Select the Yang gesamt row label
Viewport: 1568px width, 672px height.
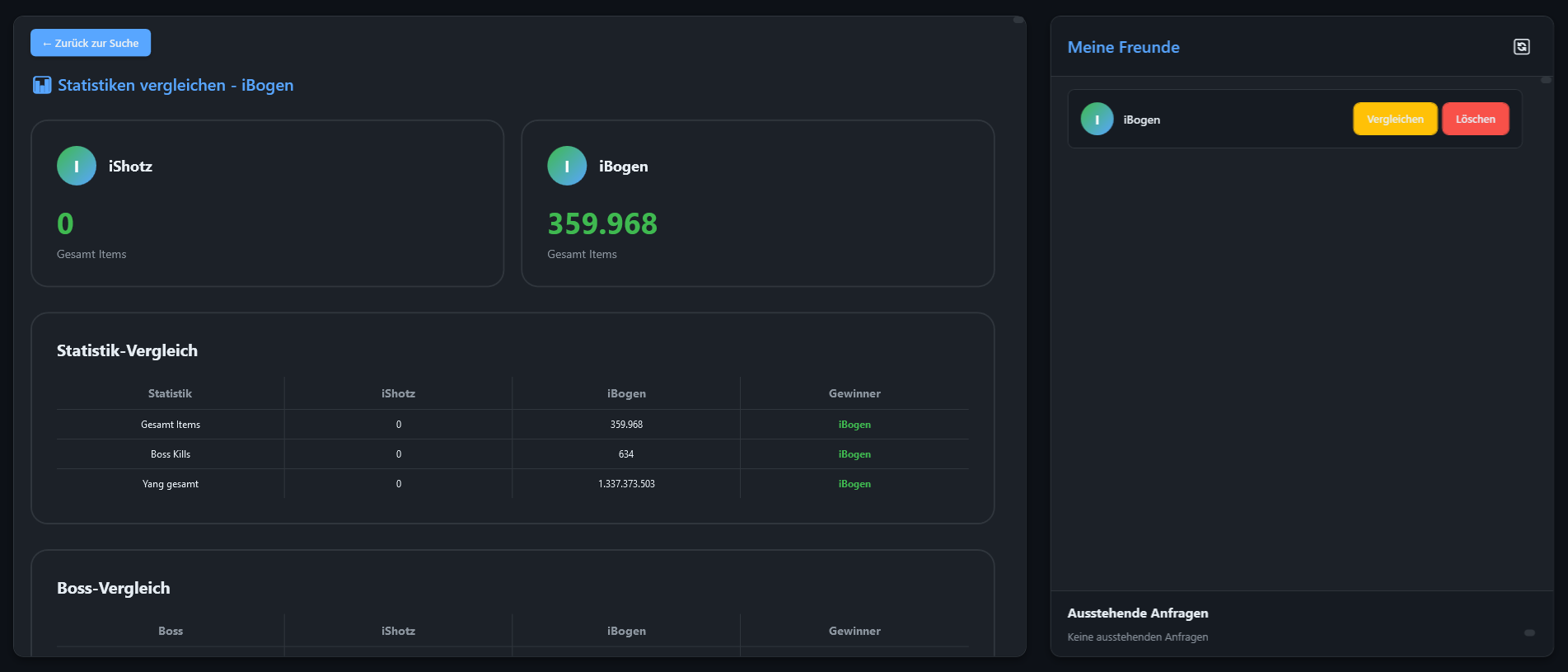(170, 484)
